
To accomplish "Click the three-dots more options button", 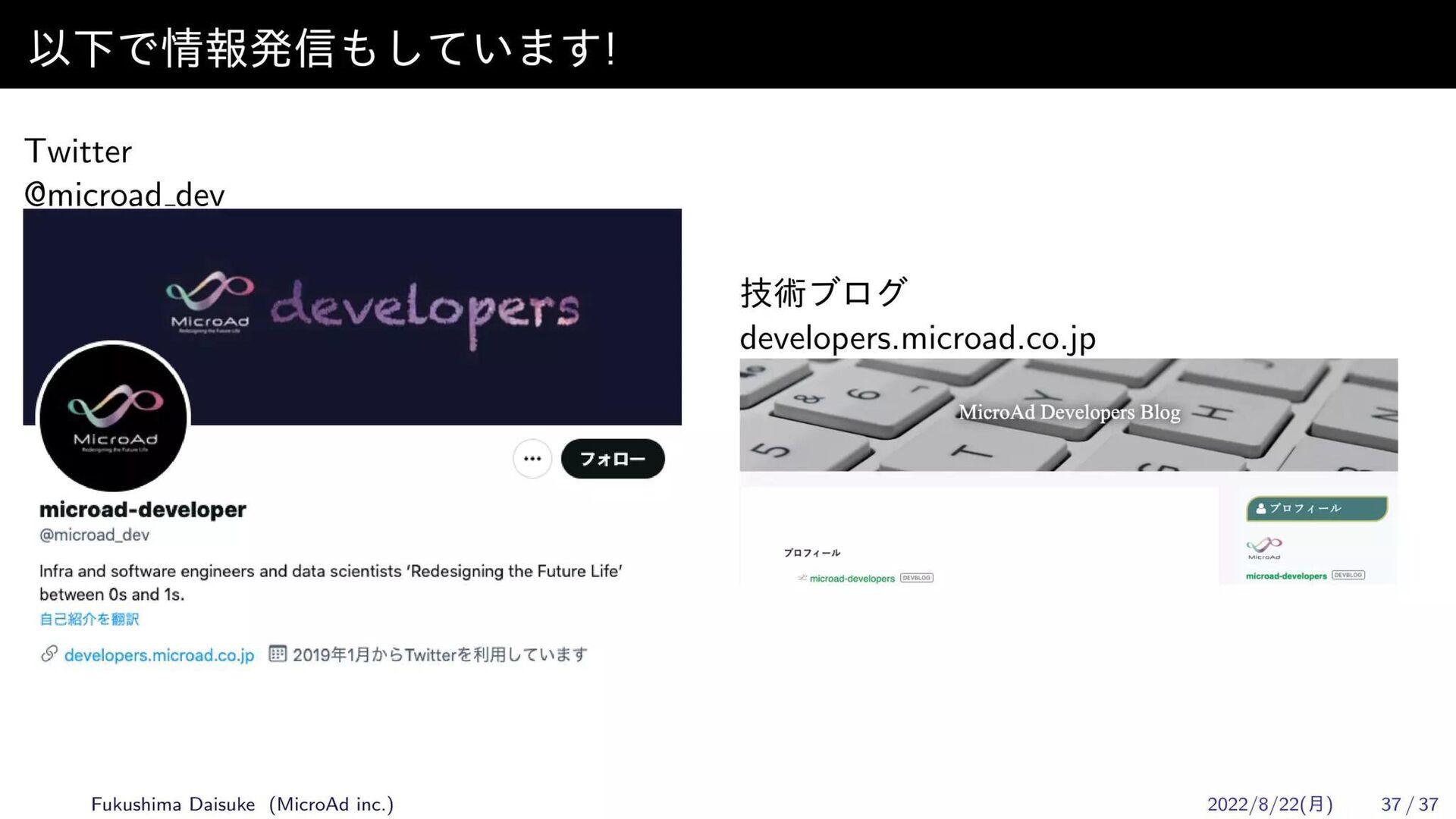I will pos(532,459).
